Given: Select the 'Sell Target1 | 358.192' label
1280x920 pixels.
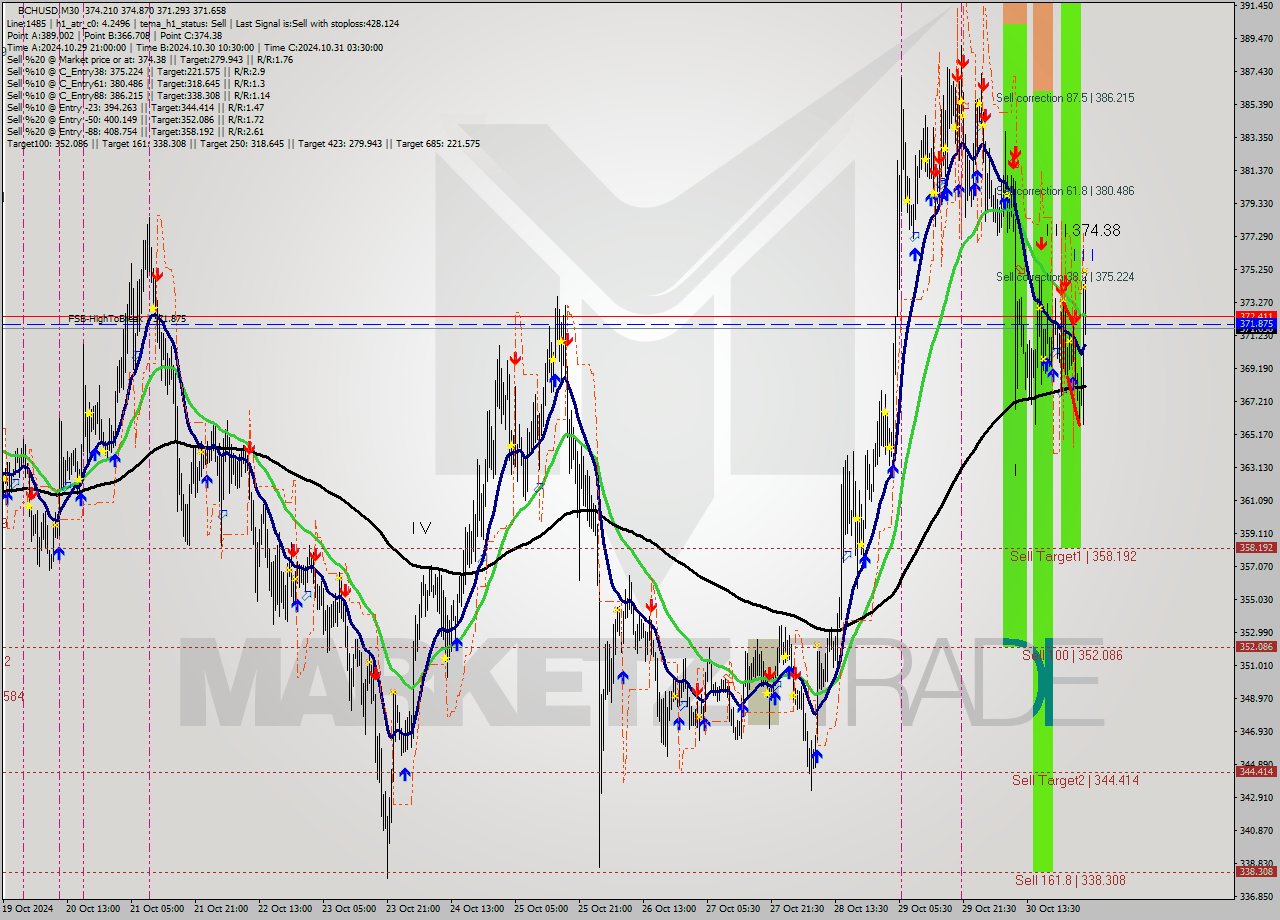Looking at the screenshot, I should pyautogui.click(x=1073, y=556).
